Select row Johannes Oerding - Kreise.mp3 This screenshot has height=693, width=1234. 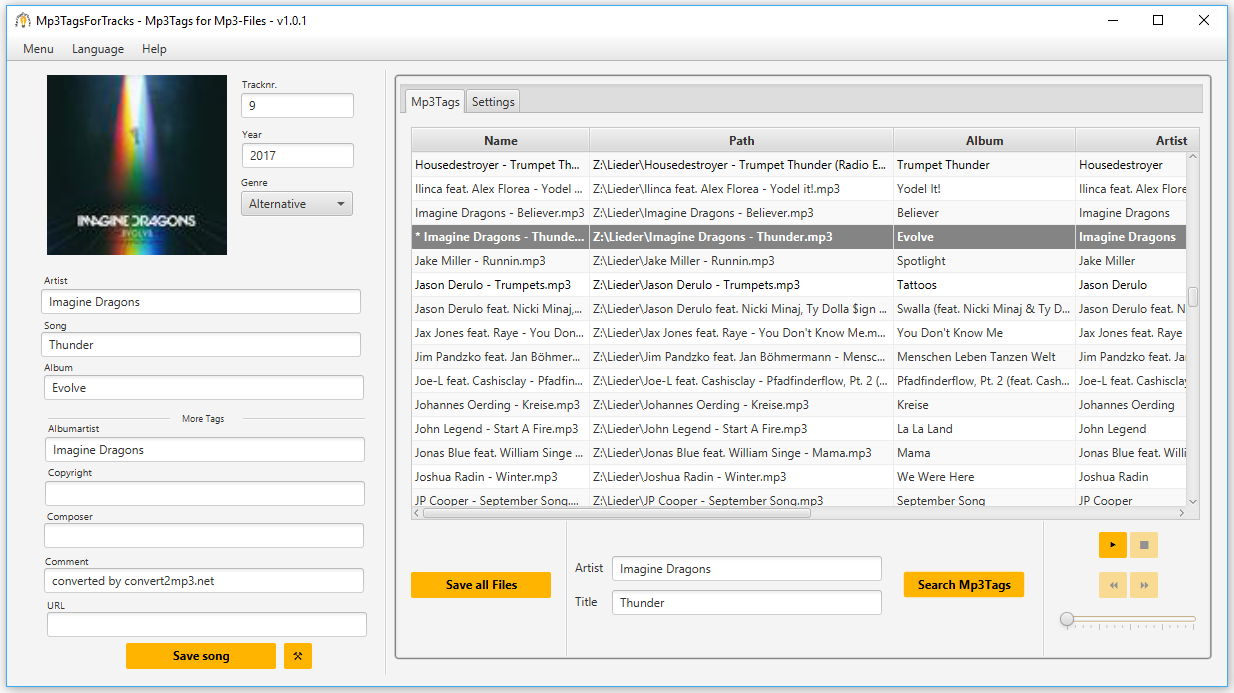(799, 405)
